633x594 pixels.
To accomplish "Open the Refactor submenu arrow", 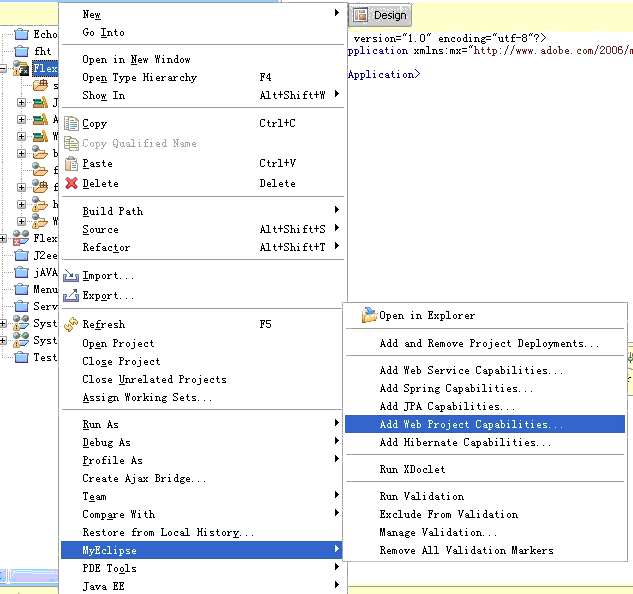I will point(337,246).
